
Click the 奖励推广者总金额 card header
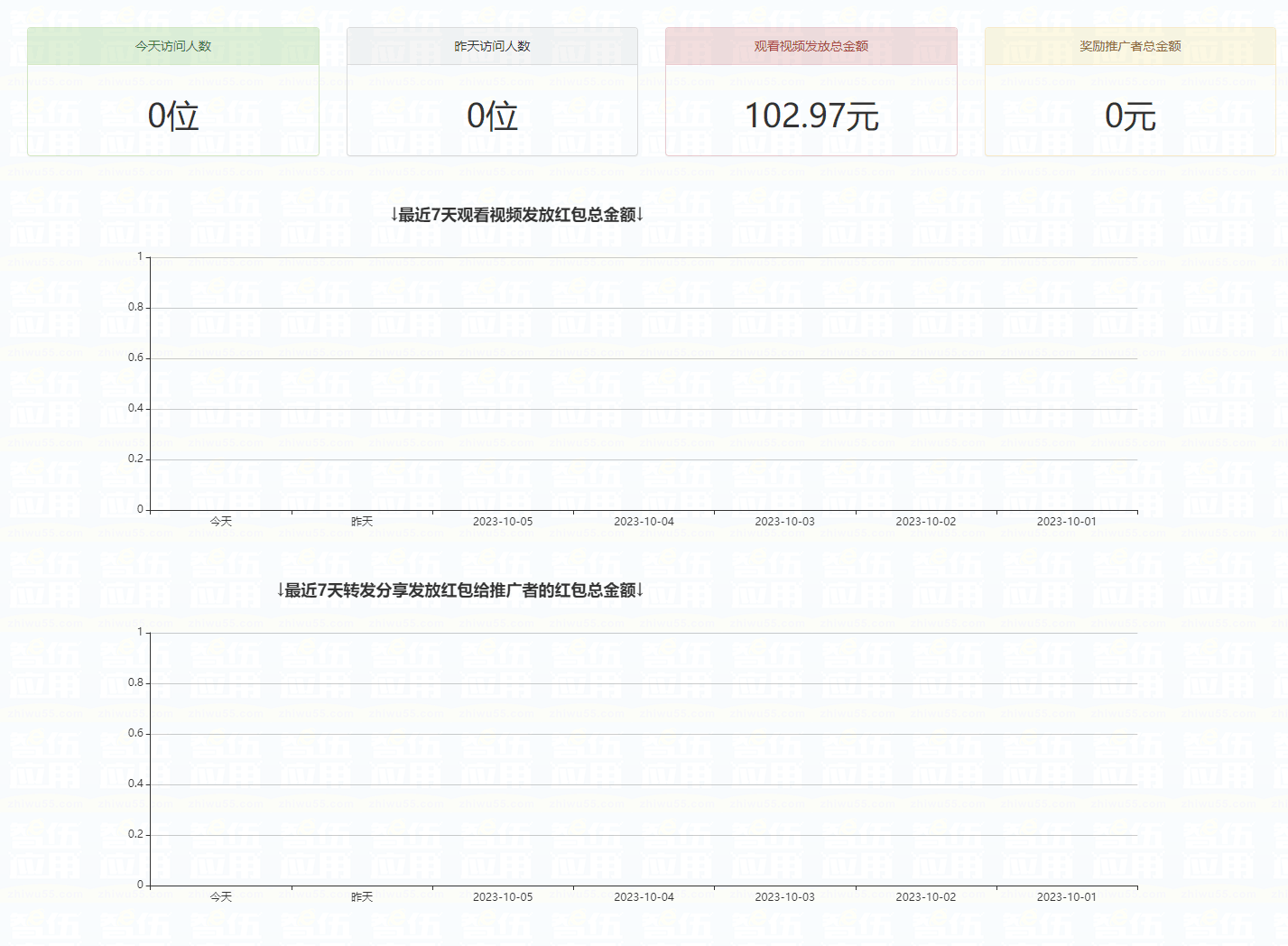tap(1130, 46)
